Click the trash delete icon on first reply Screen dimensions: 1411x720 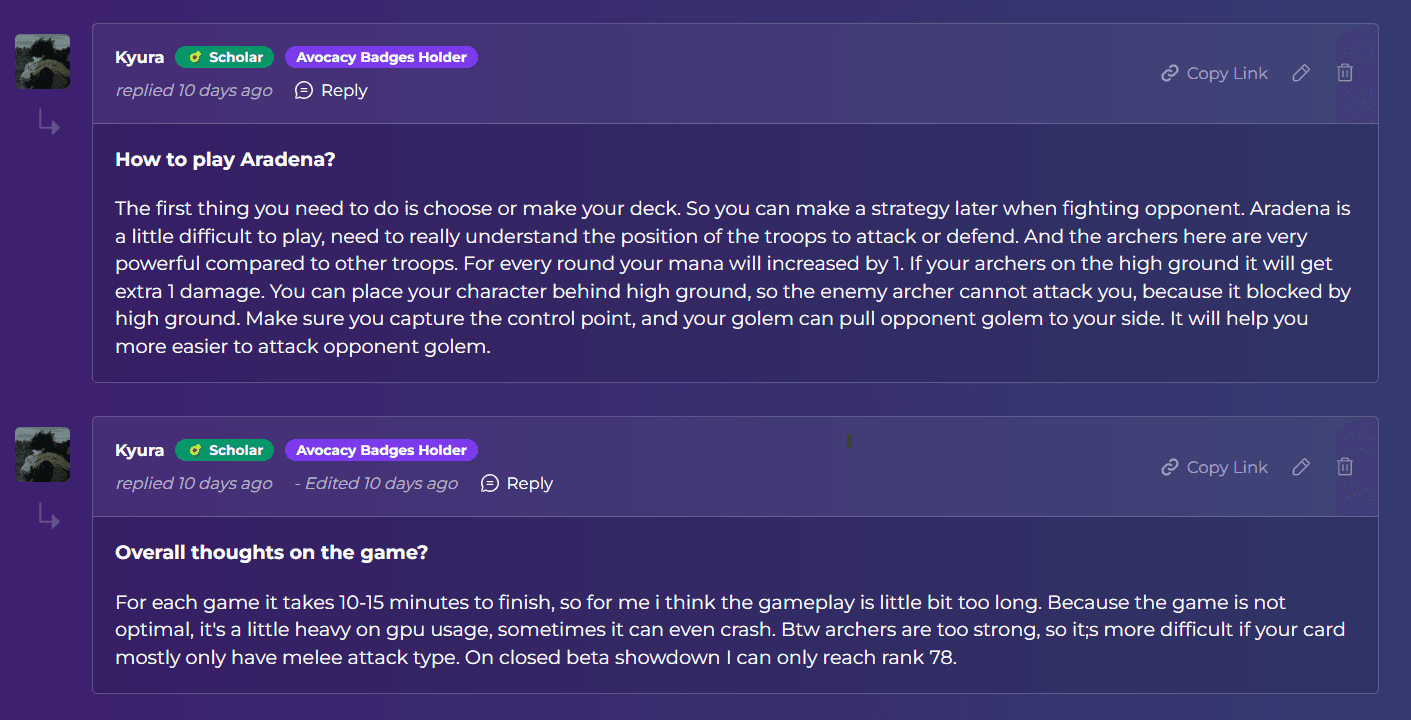tap(1345, 73)
